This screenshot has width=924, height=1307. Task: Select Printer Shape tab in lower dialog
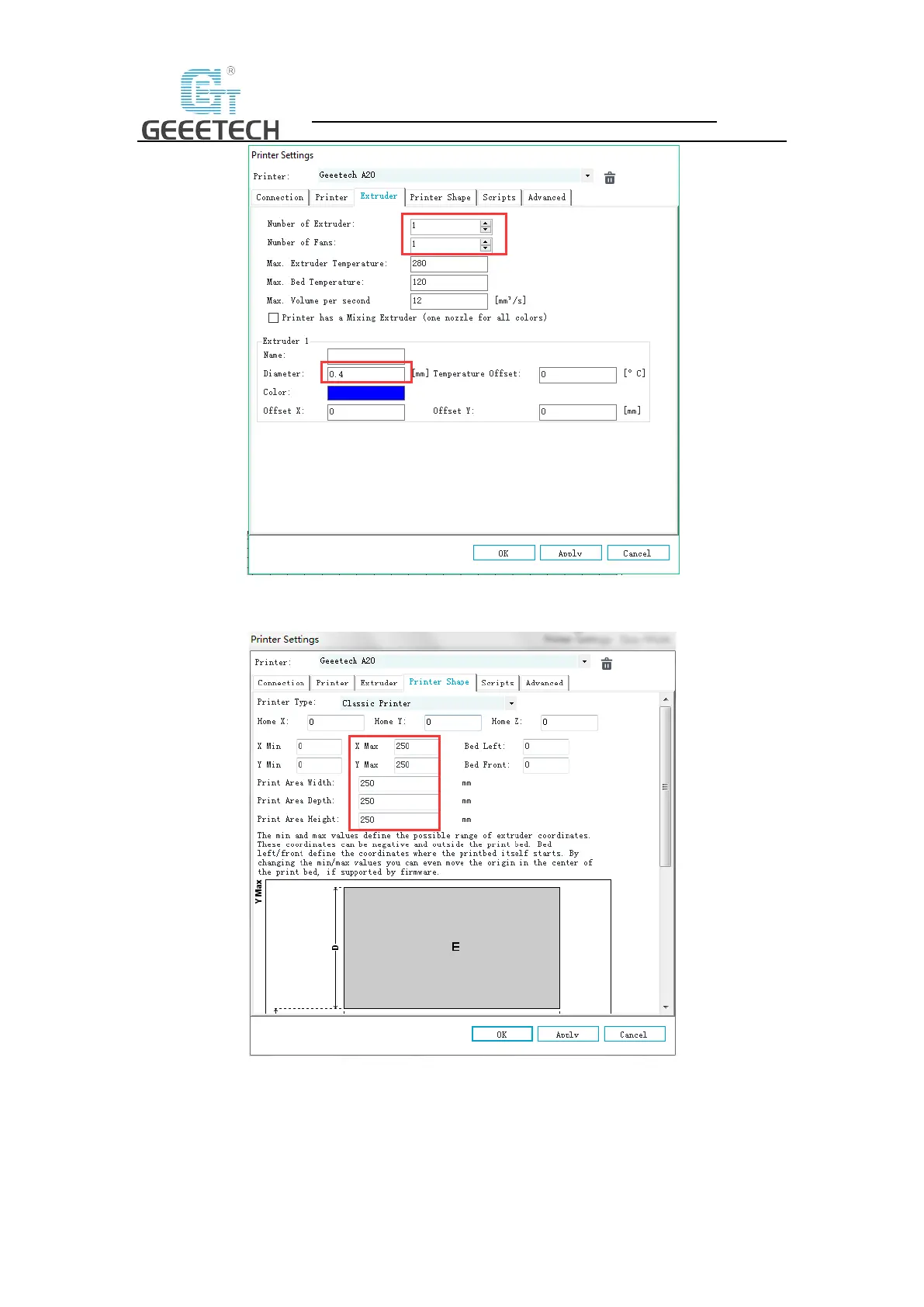(439, 681)
